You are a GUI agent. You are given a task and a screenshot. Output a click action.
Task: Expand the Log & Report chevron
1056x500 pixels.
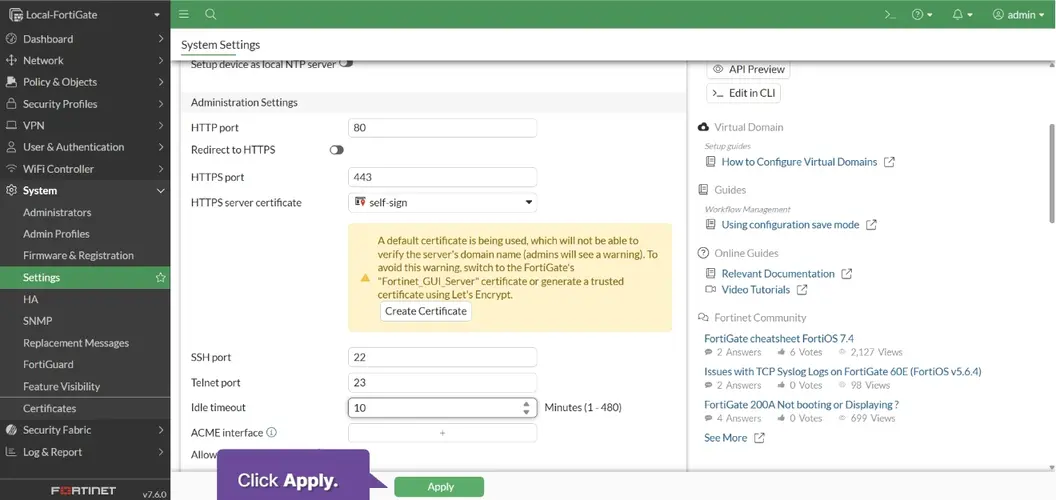click(x=161, y=451)
